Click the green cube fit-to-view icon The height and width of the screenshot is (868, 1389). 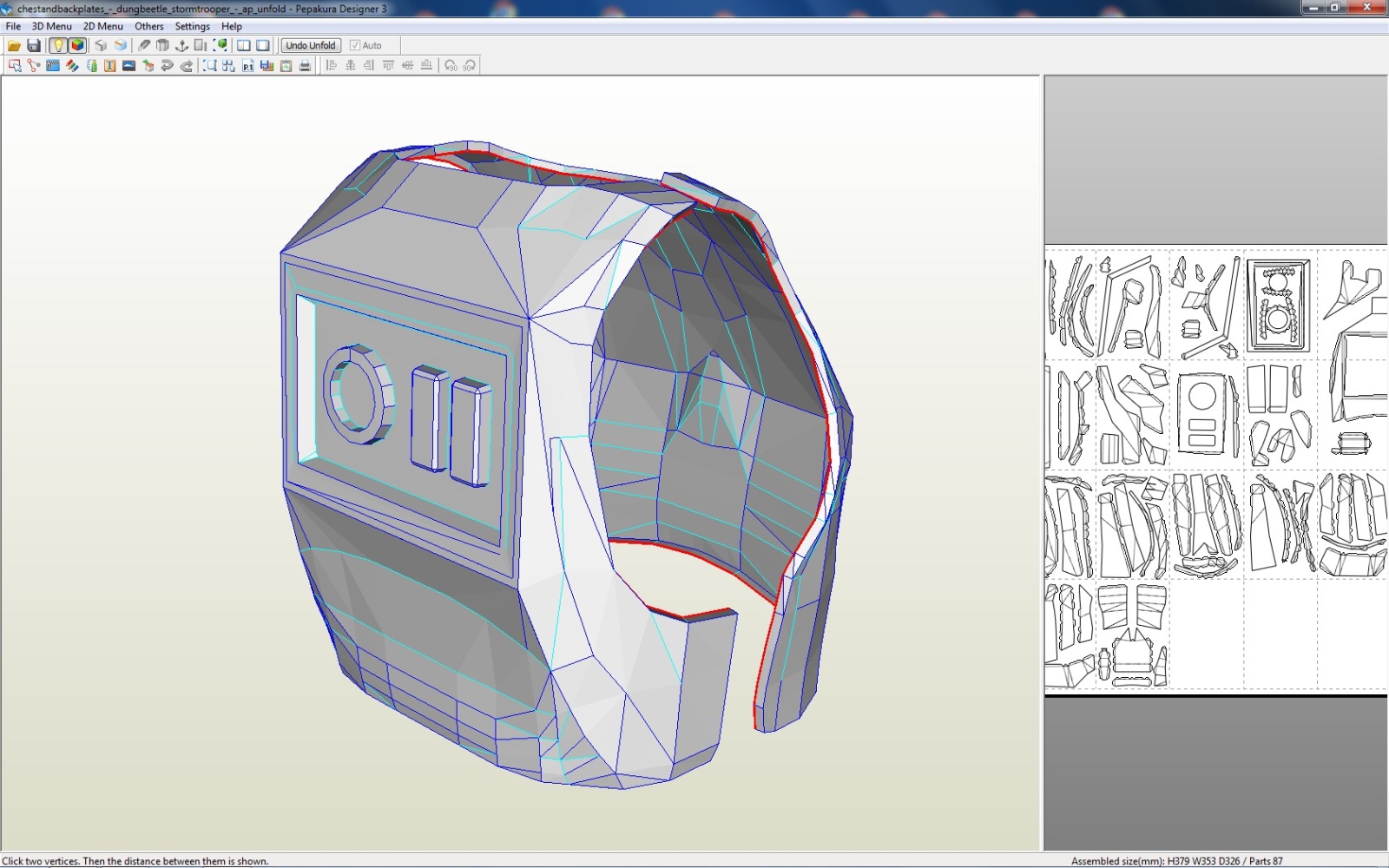220,45
